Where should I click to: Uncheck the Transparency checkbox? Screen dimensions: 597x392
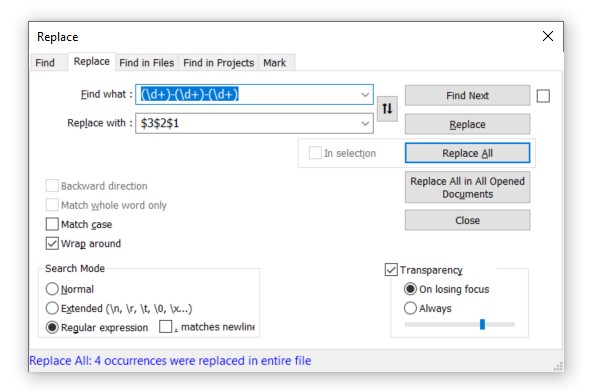pos(391,269)
